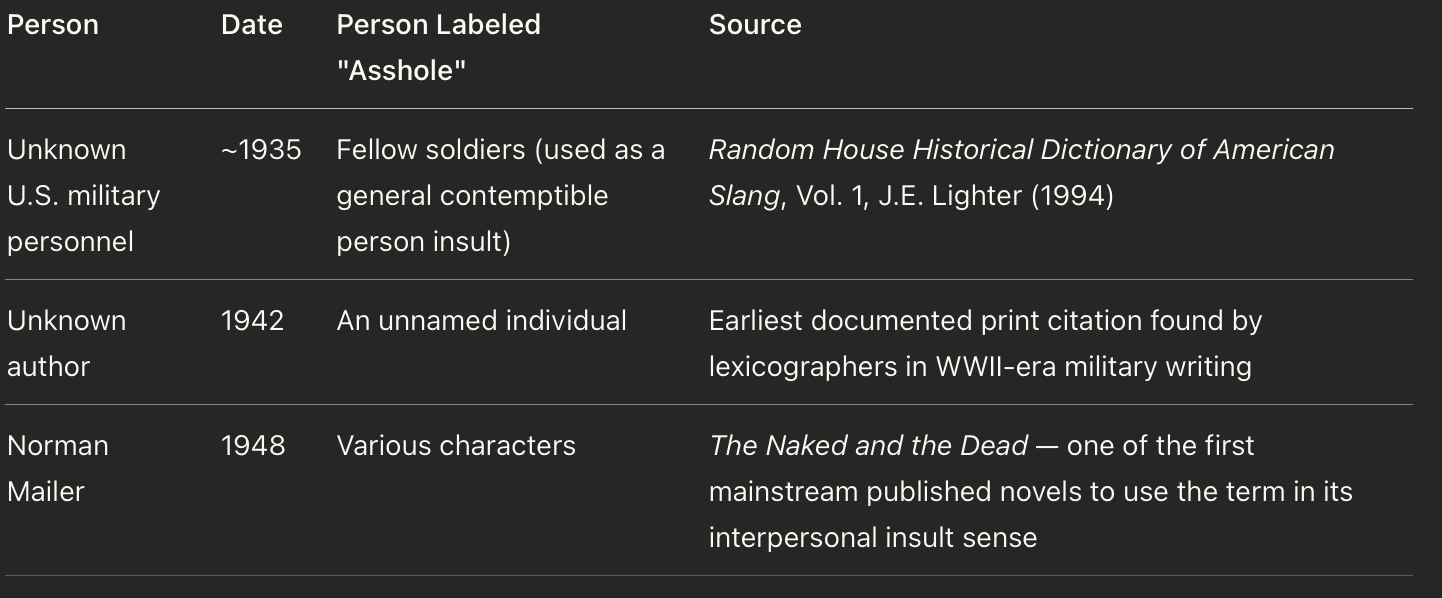Select the "Unknown author" cell
1442x598 pixels.
coord(66,343)
